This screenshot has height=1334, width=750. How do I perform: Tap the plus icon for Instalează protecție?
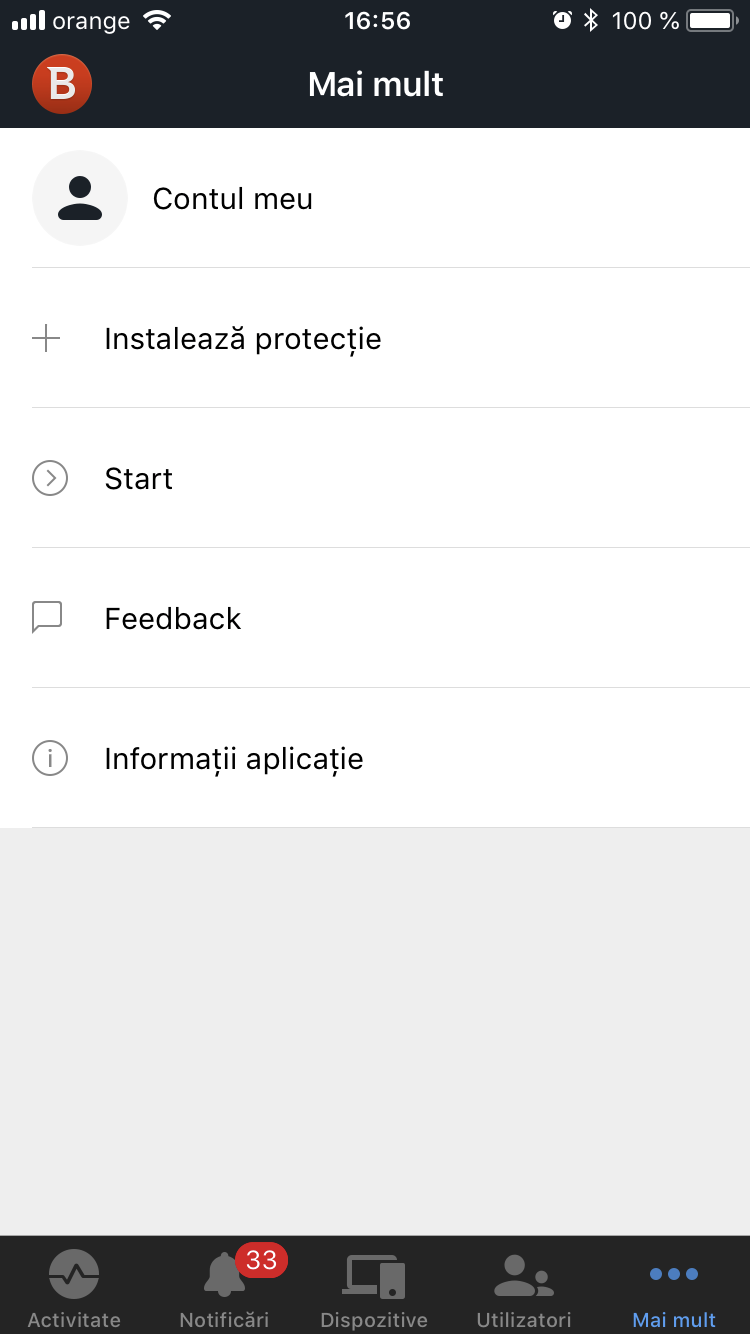coord(46,339)
